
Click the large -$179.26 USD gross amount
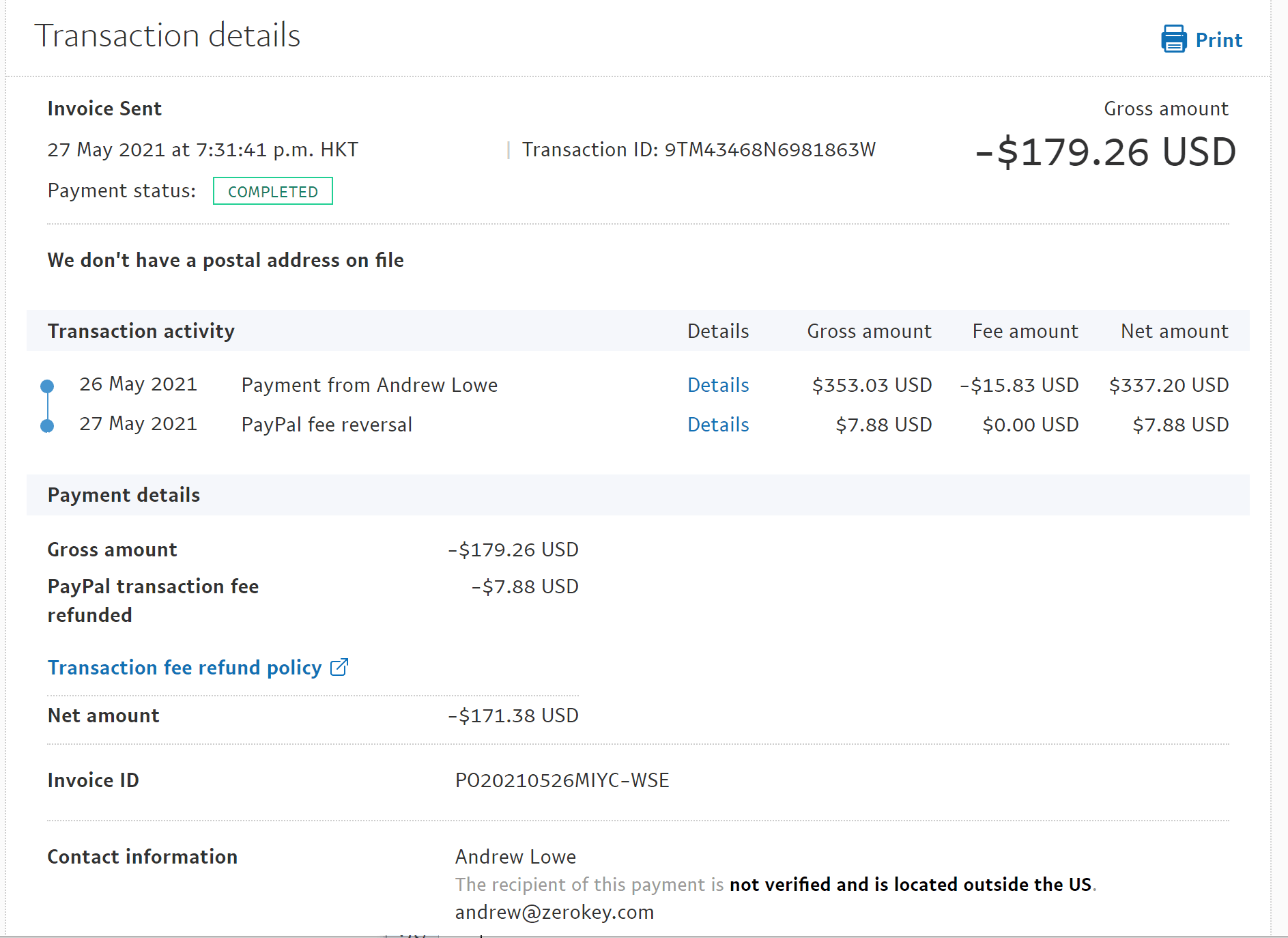tap(1105, 152)
